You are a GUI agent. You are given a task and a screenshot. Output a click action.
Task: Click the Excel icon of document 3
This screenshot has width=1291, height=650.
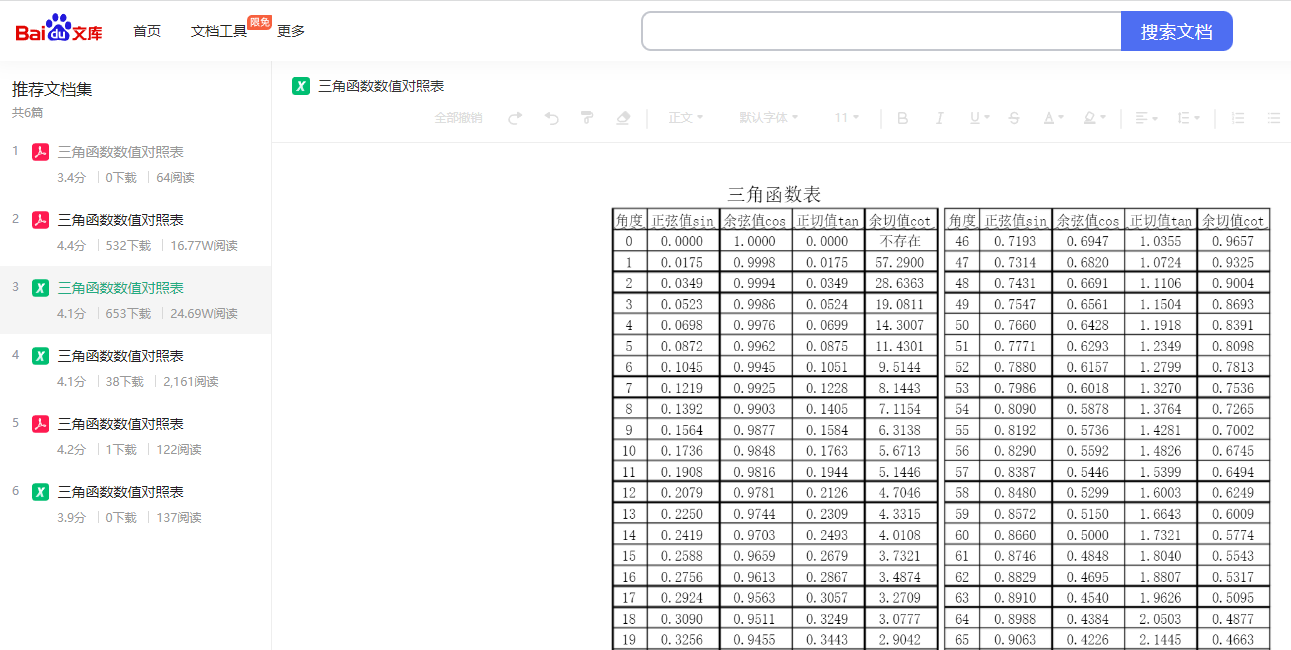[x=41, y=288]
